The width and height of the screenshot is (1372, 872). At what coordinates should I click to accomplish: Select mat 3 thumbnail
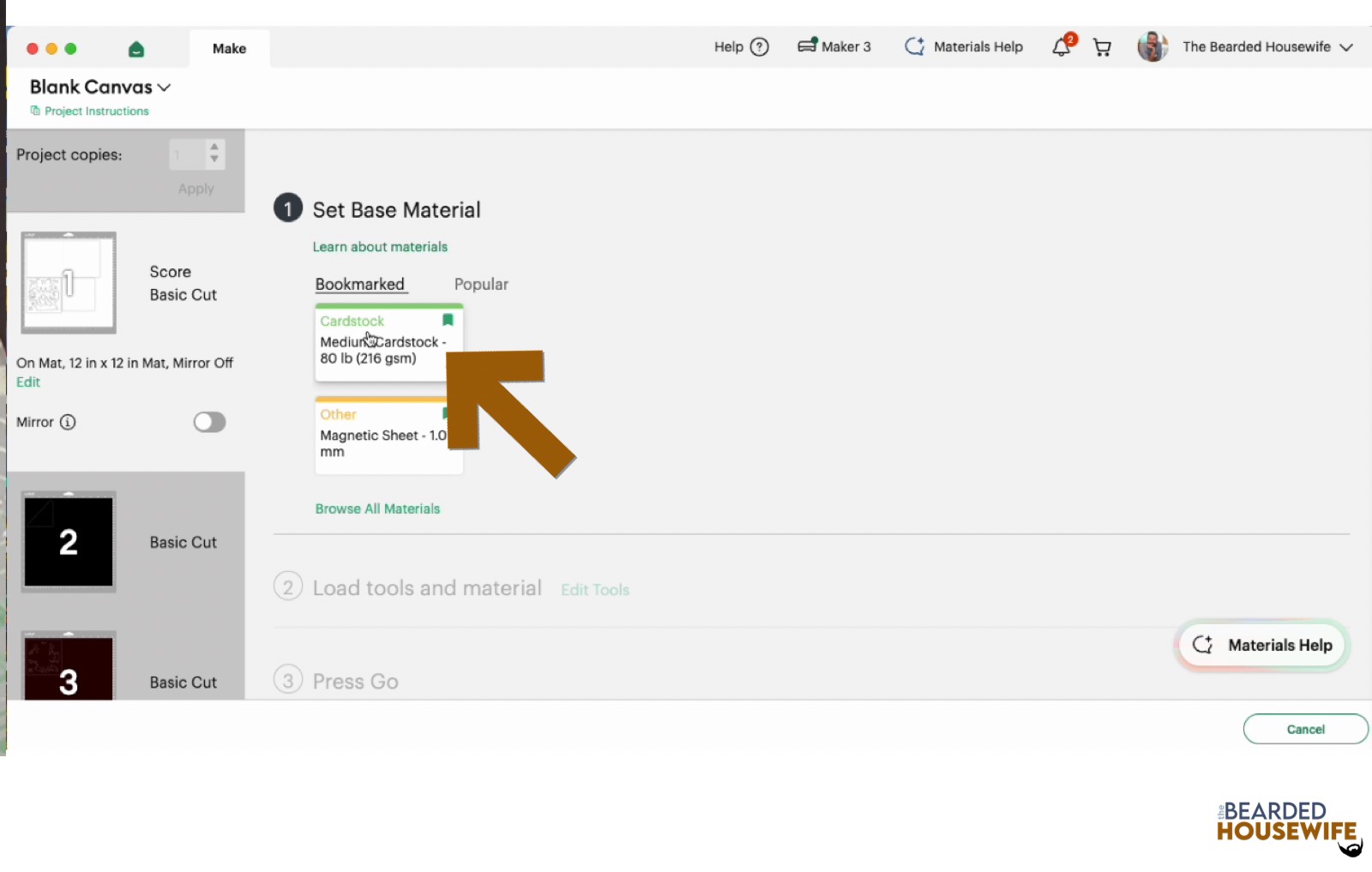[x=69, y=666]
